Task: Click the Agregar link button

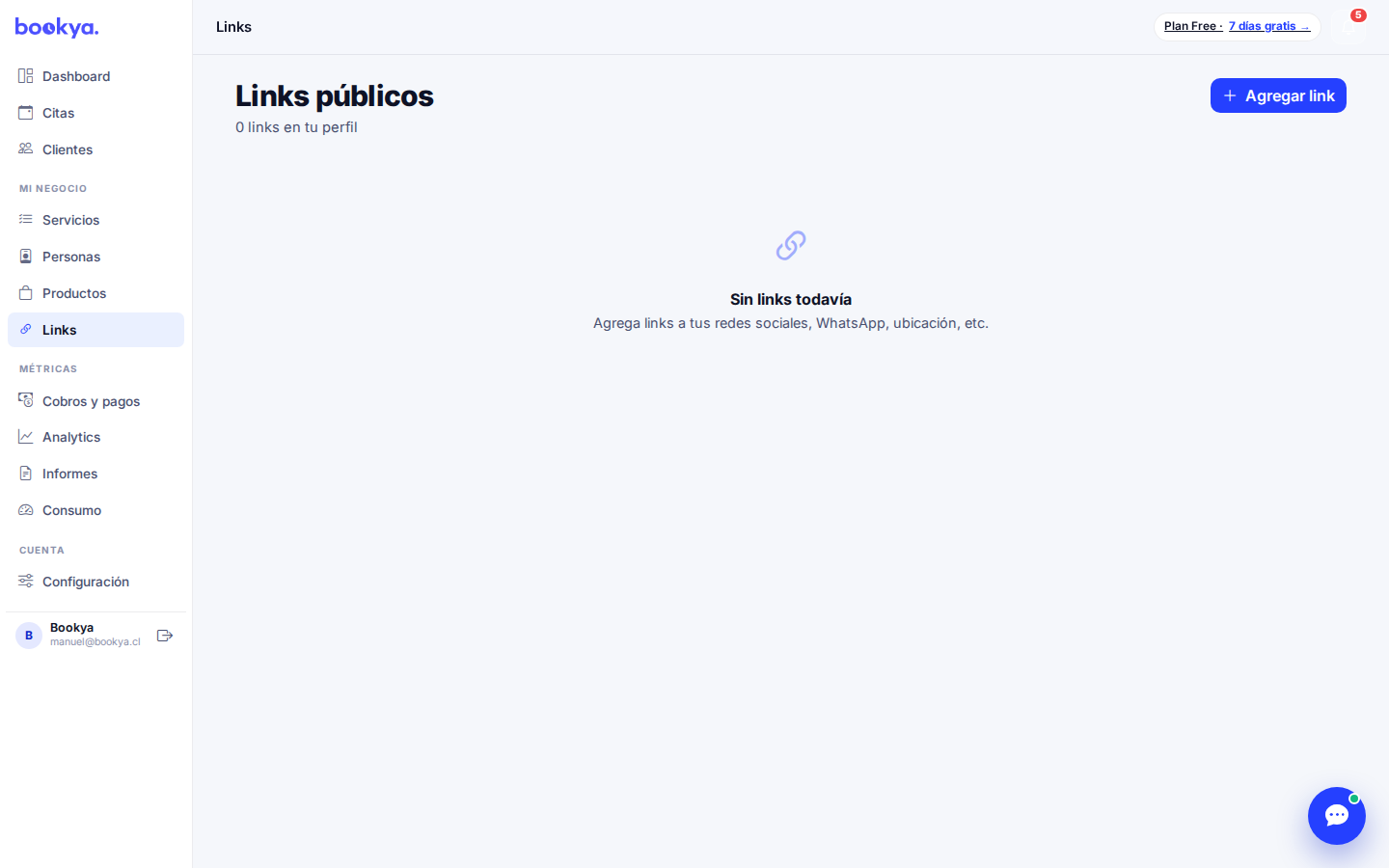Action: pos(1278,95)
